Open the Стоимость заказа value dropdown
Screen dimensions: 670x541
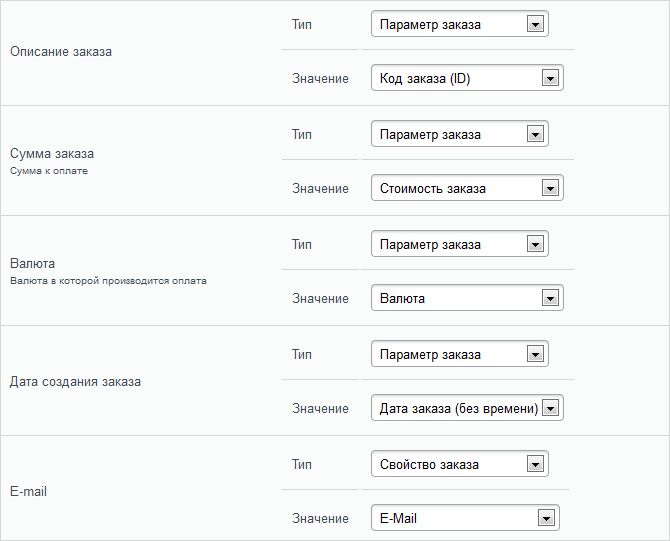pyautogui.click(x=467, y=188)
